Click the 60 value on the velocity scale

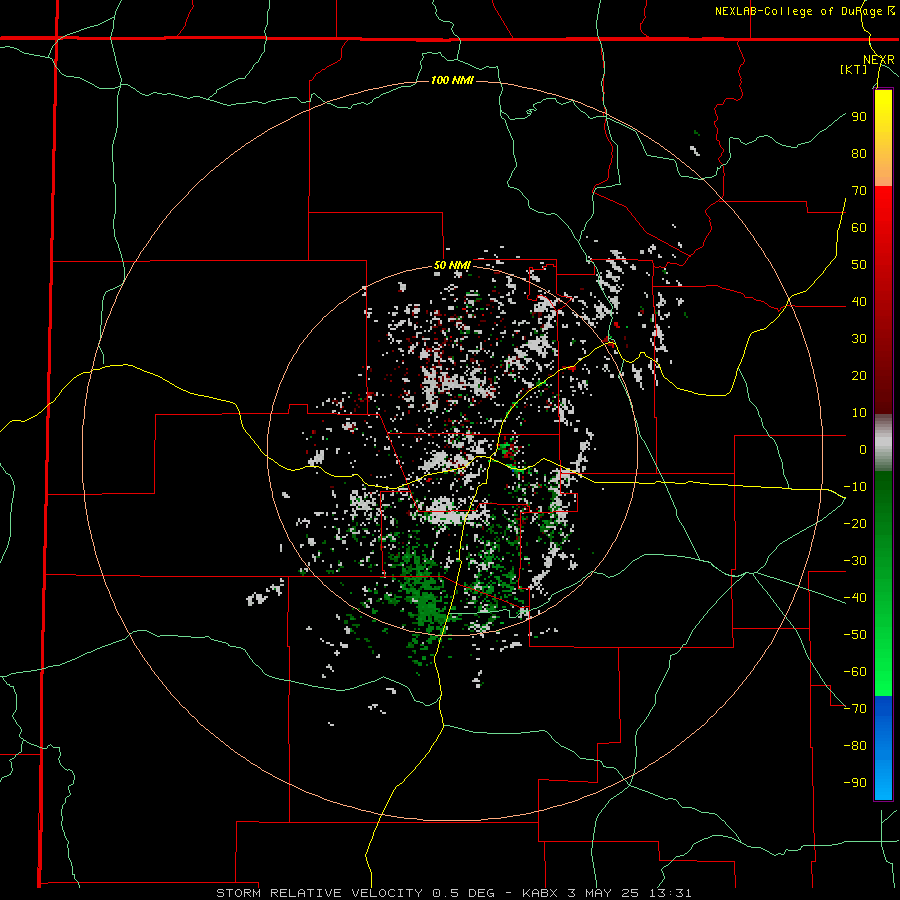(x=859, y=227)
